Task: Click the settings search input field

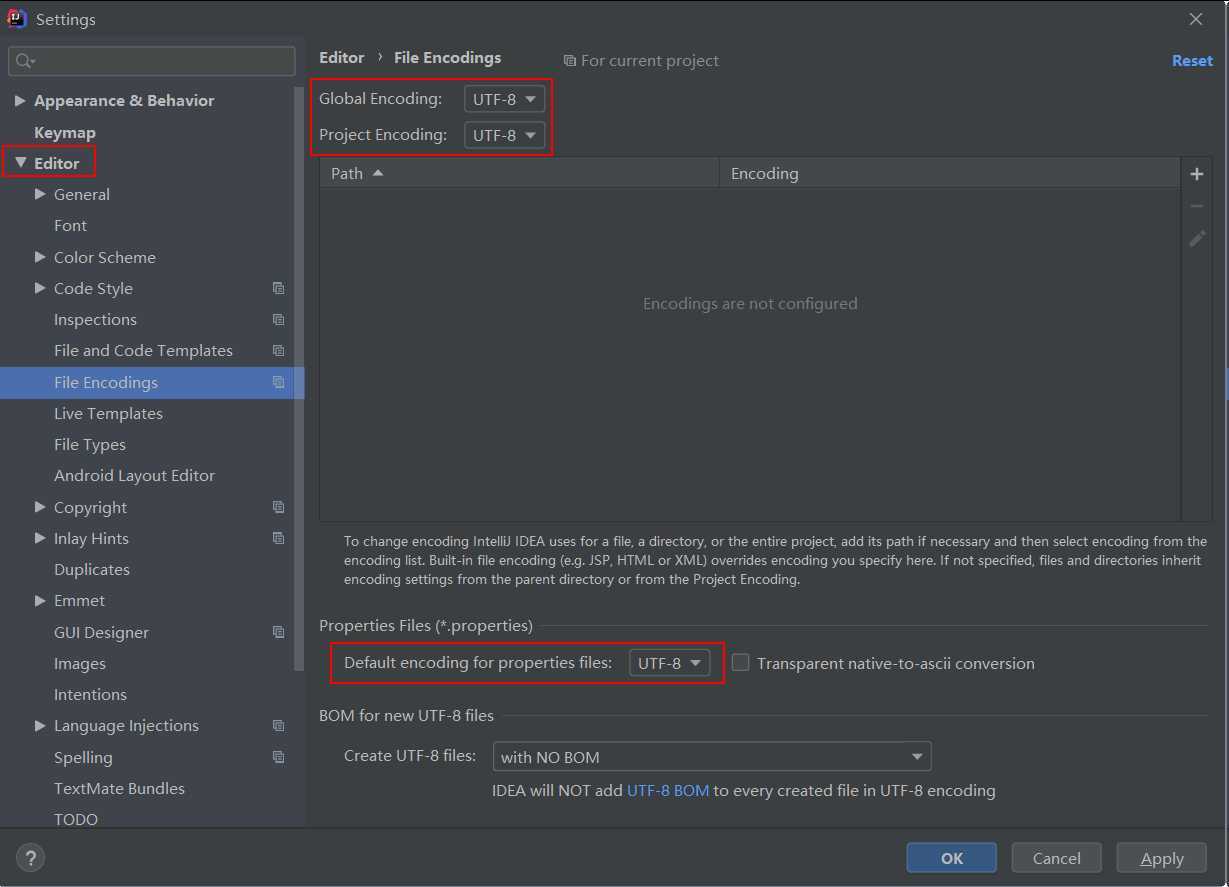Action: coord(152,61)
